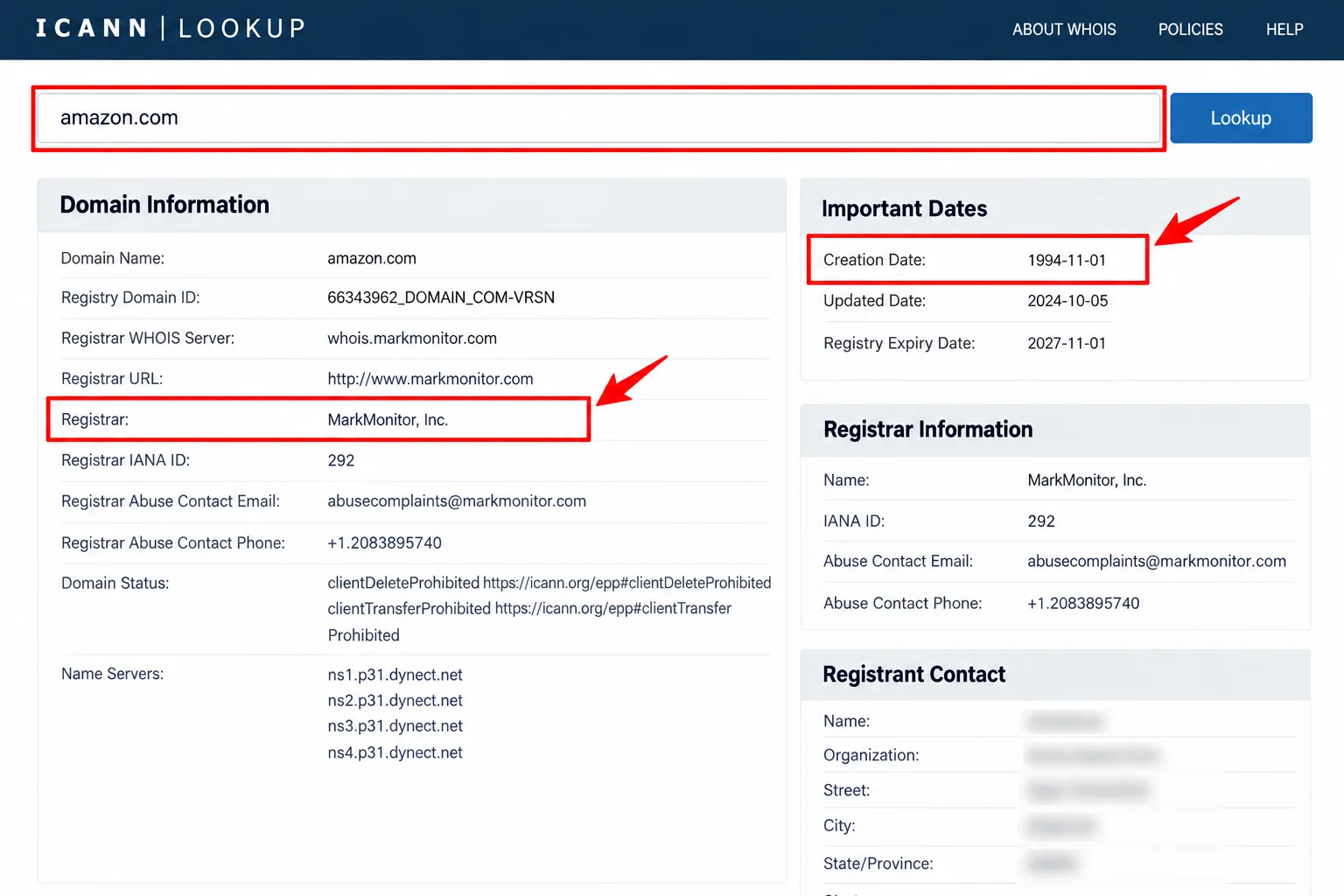This screenshot has width=1344, height=896.
Task: Click the Registrar WHOIS Server label
Action: (148, 339)
